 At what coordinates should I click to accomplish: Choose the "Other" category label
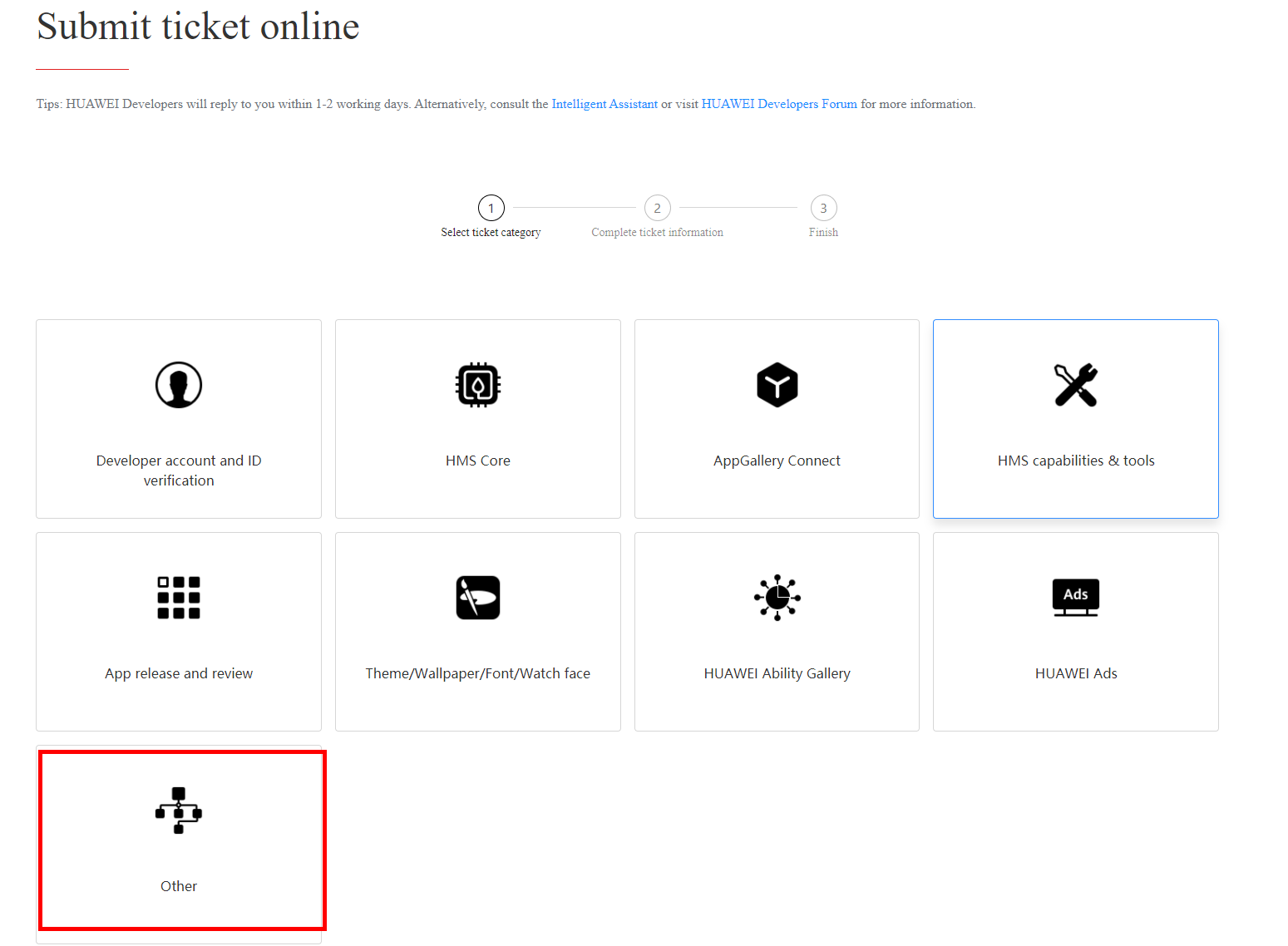(179, 886)
